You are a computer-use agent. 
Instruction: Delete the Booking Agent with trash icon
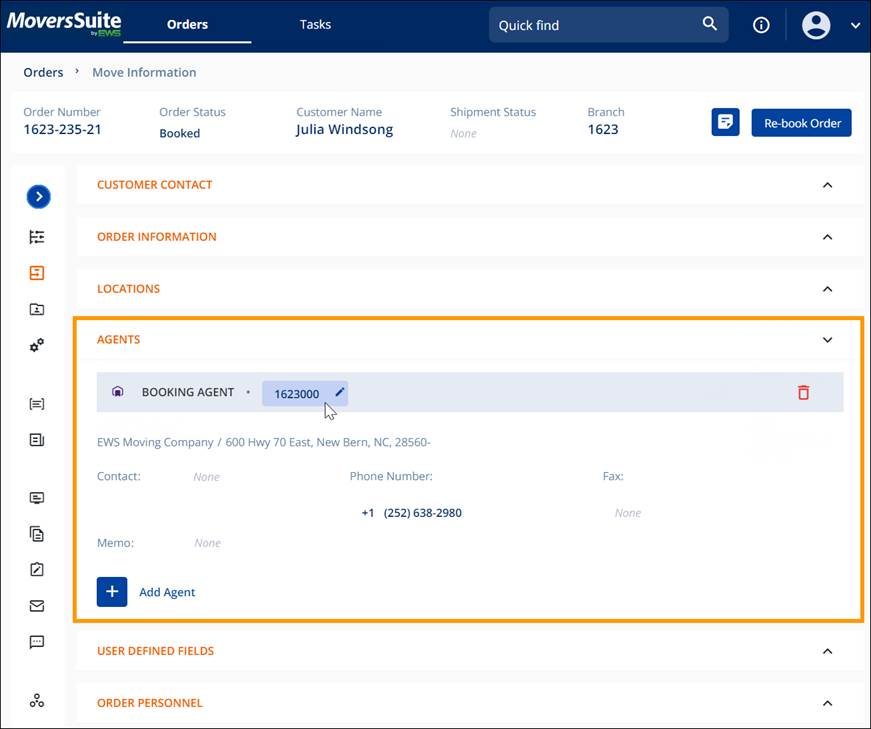(803, 393)
